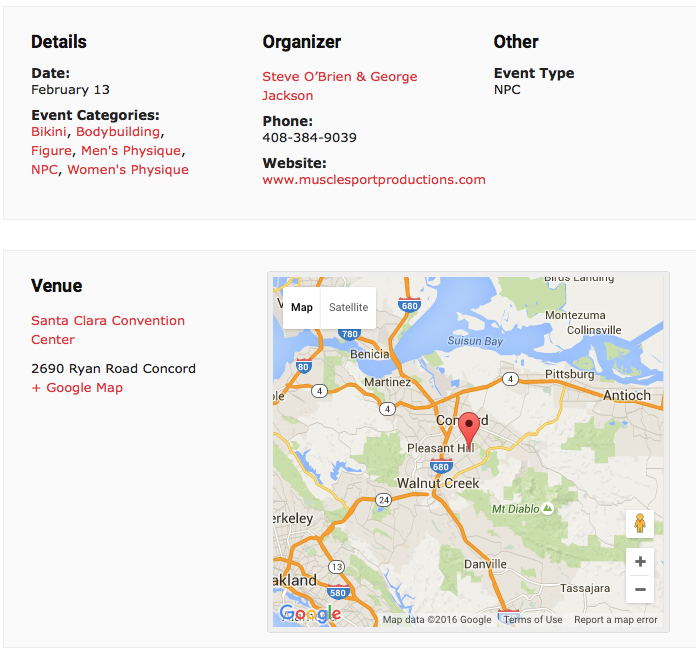696x657 pixels.
Task: Zoom out on the map
Action: (640, 589)
